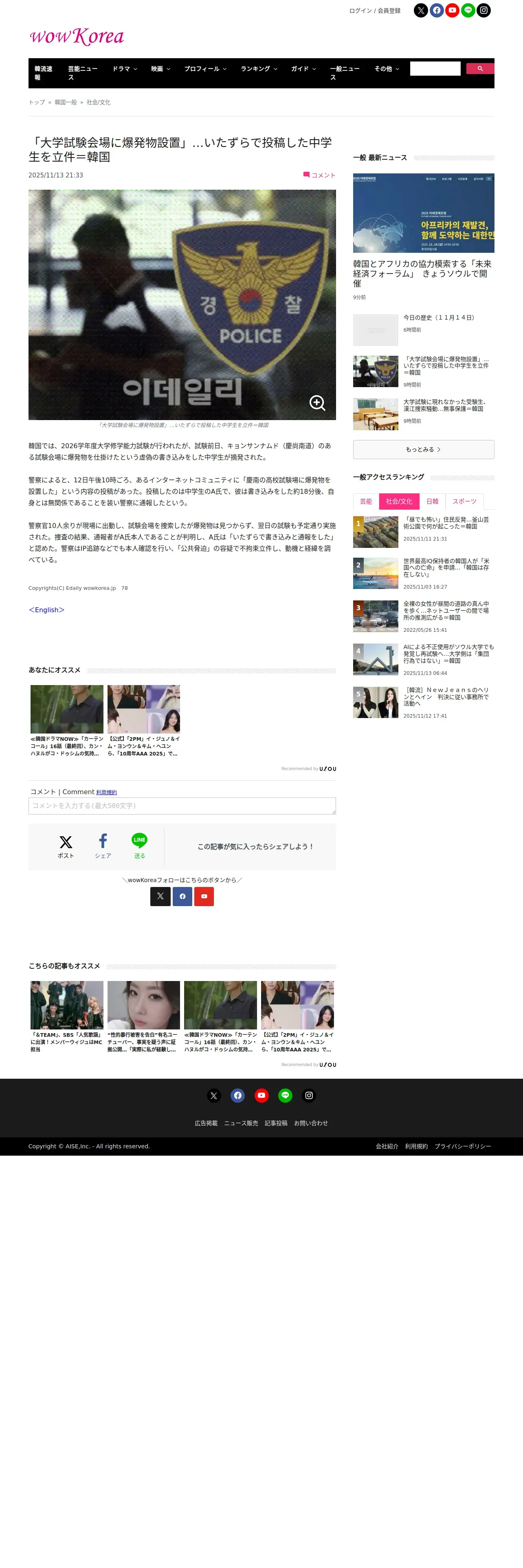The width and height of the screenshot is (523, 1568).
Task: Open ranking 4 AIによる不正使用 article
Action: click(x=448, y=654)
